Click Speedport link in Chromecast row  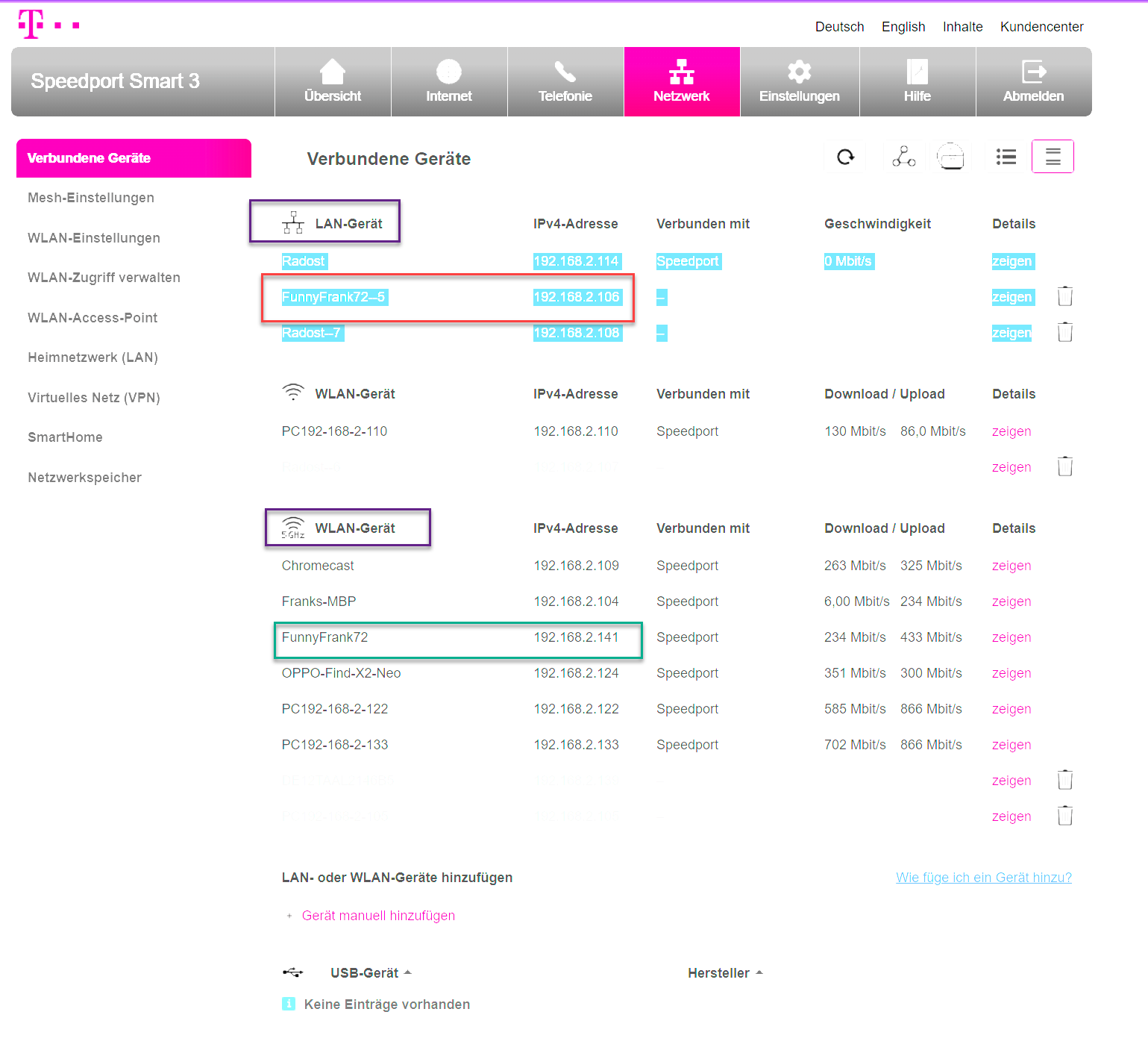point(687,566)
